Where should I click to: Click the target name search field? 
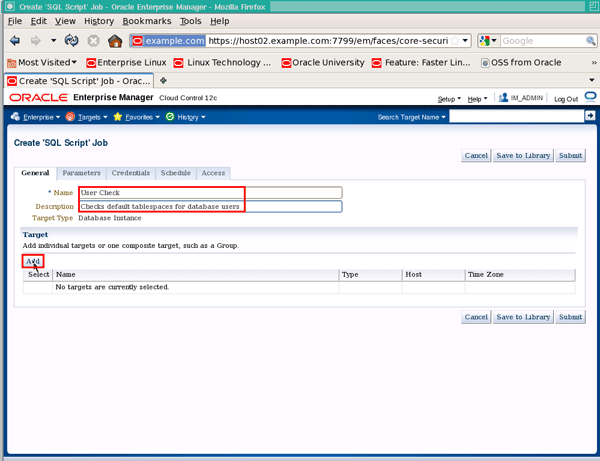point(517,116)
